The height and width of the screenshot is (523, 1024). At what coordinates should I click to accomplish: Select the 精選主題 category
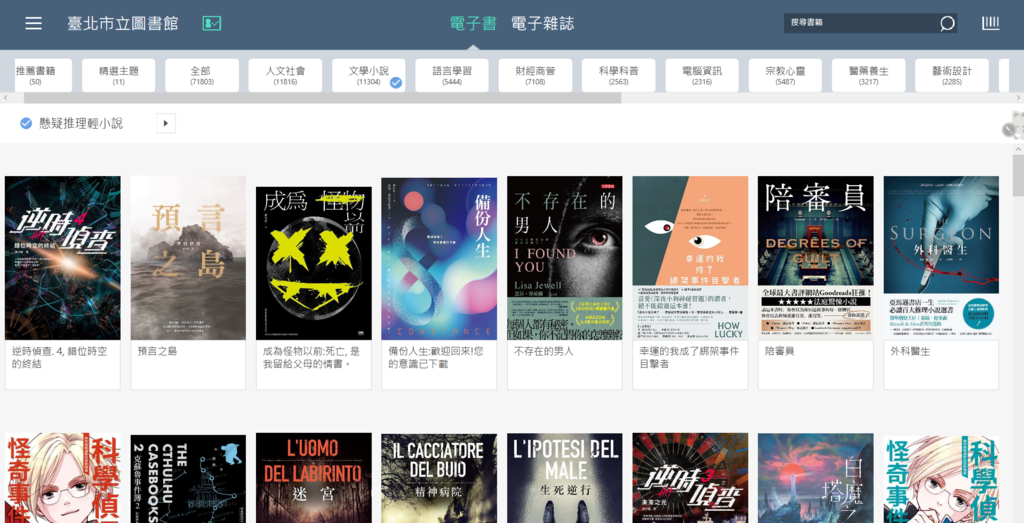[118, 75]
